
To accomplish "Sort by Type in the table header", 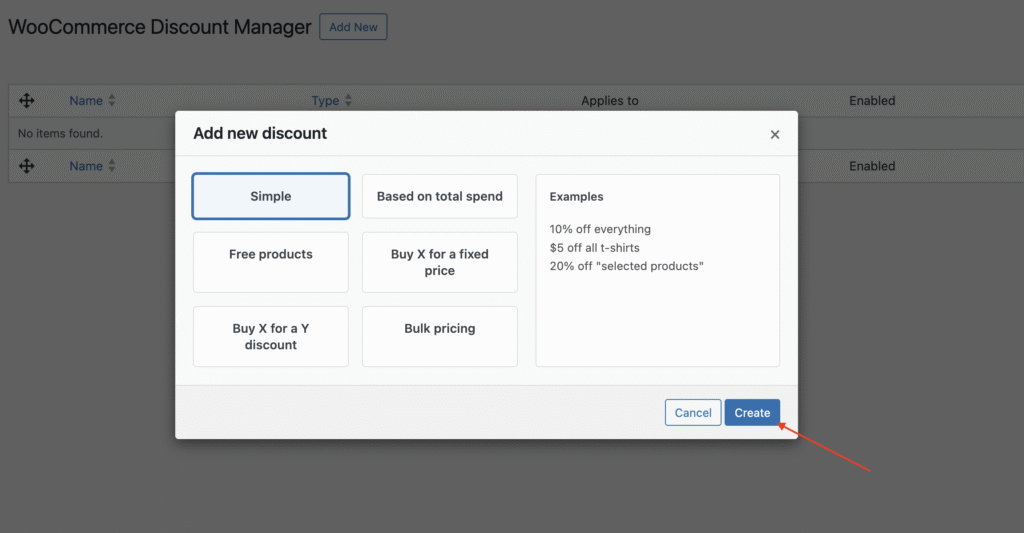I will (x=331, y=101).
